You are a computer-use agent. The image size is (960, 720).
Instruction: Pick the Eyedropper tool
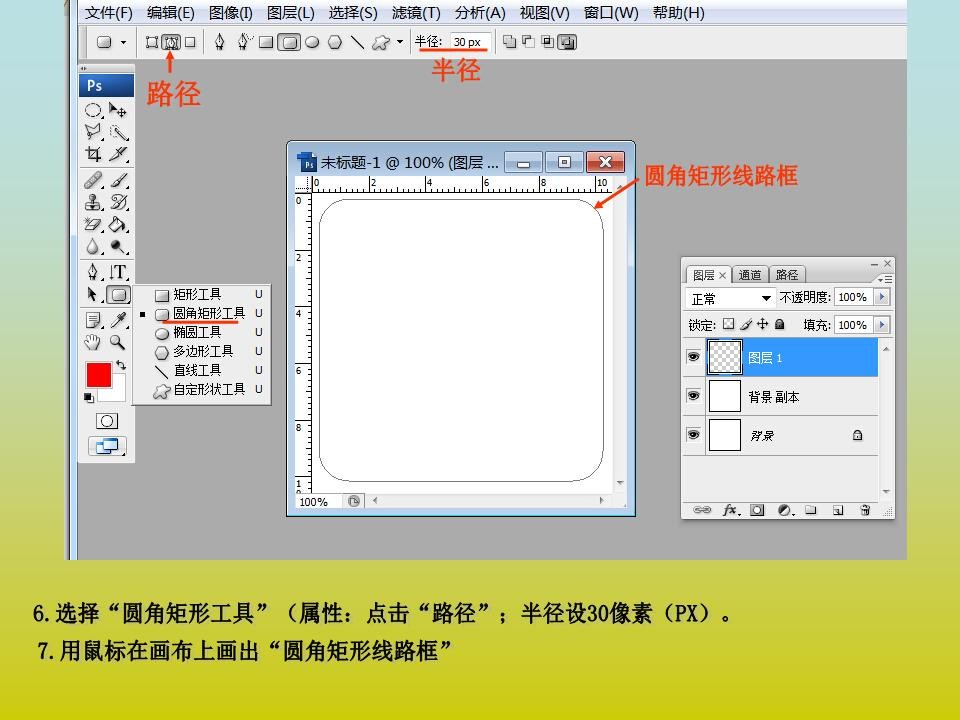tap(119, 319)
